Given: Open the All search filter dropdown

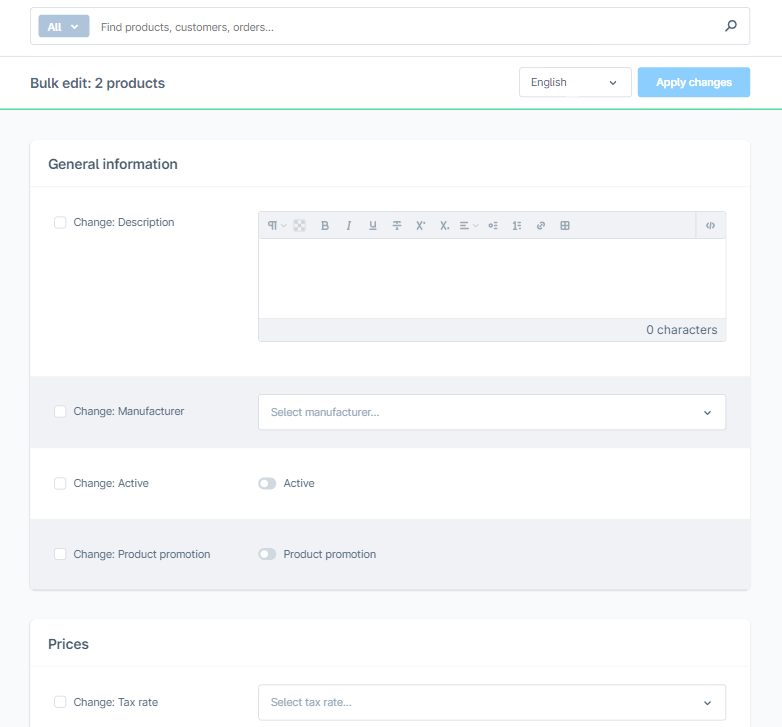Looking at the screenshot, I should (x=63, y=27).
